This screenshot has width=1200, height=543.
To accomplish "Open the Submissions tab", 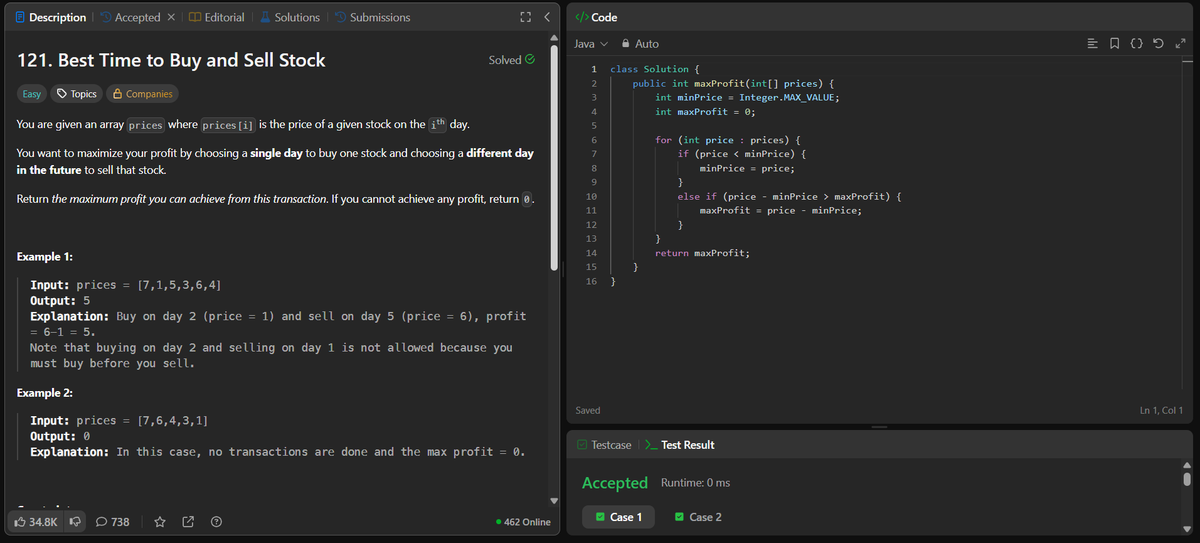I will pyautogui.click(x=372, y=17).
